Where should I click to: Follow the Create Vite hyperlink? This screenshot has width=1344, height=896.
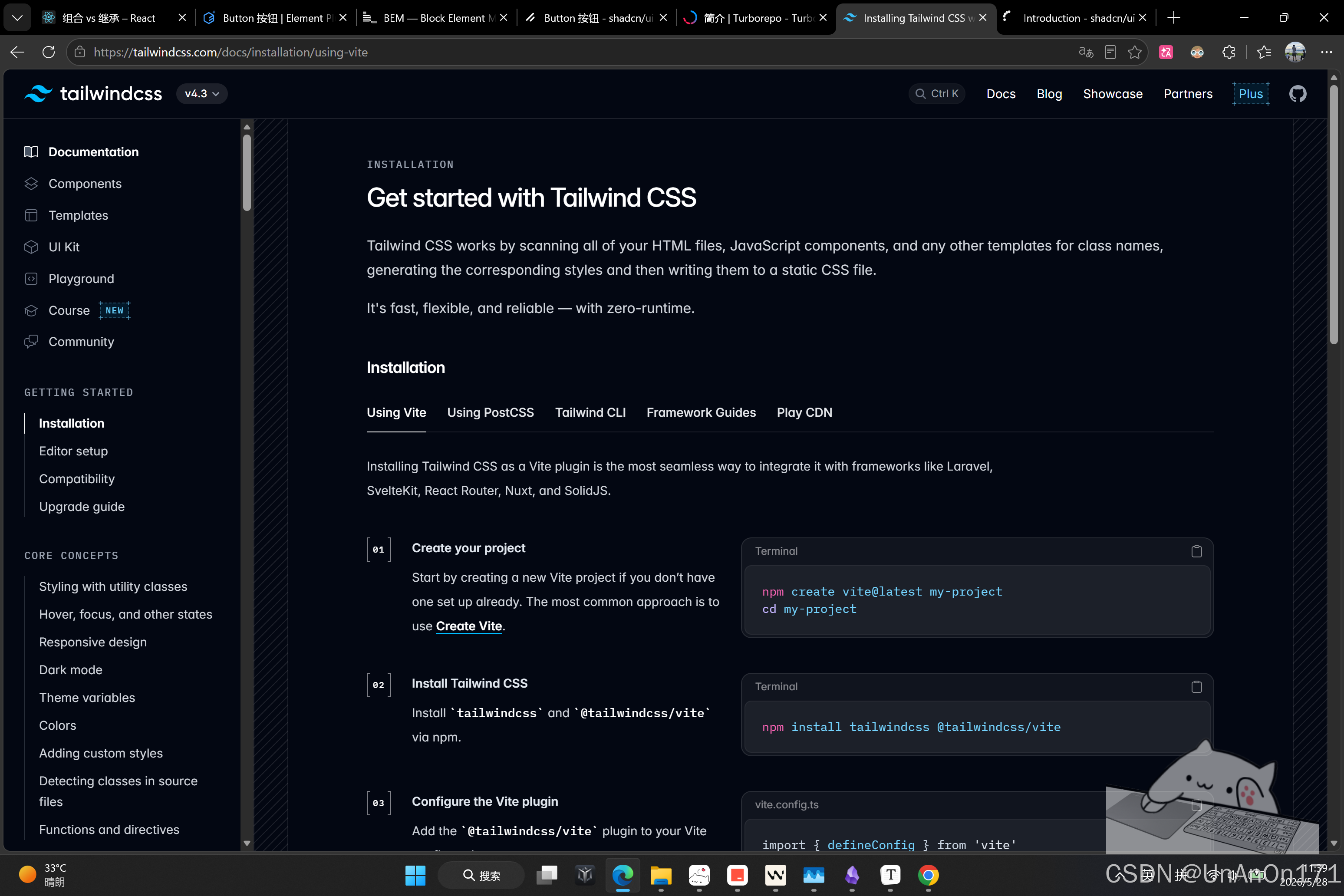point(468,626)
